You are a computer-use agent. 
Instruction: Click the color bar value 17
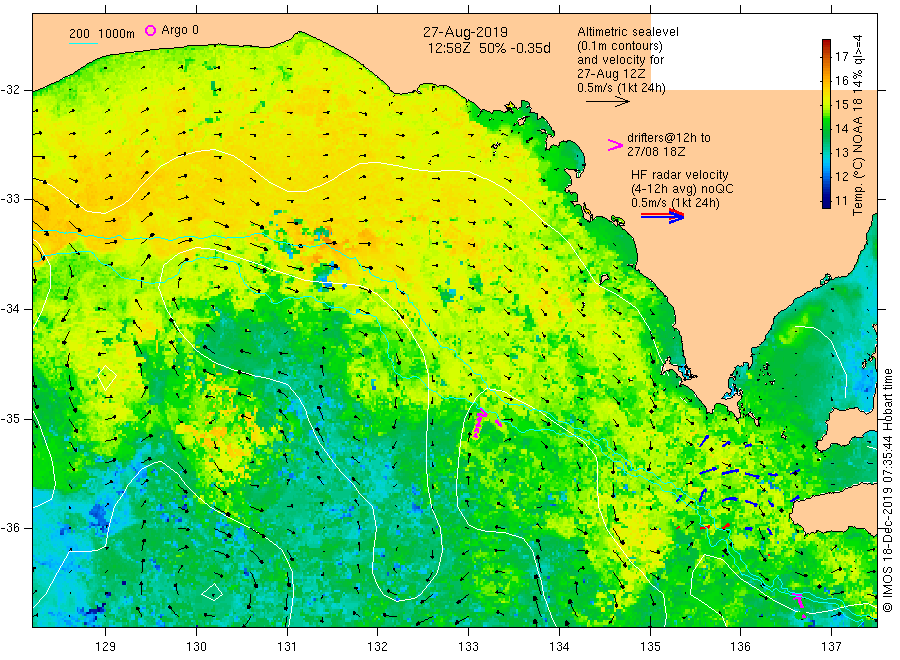click(841, 56)
